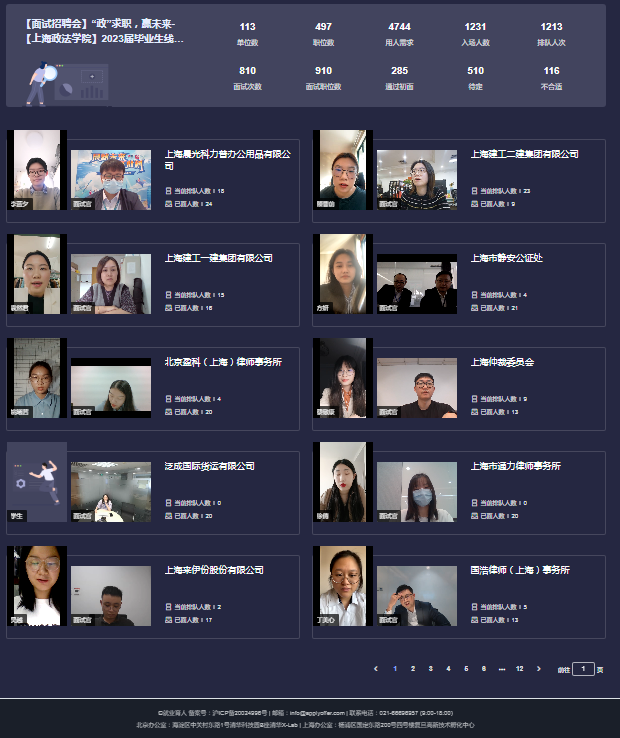620x738 pixels.
Task: Go to previous page with left chevron
Action: point(376,668)
